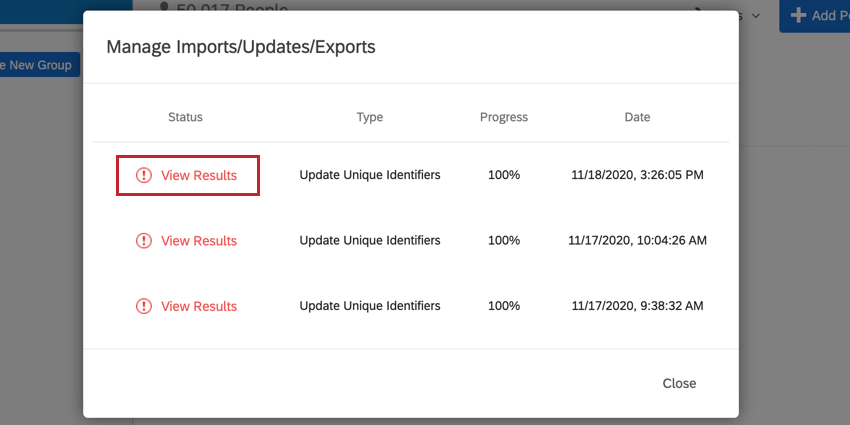Click the Date column header

(x=637, y=117)
